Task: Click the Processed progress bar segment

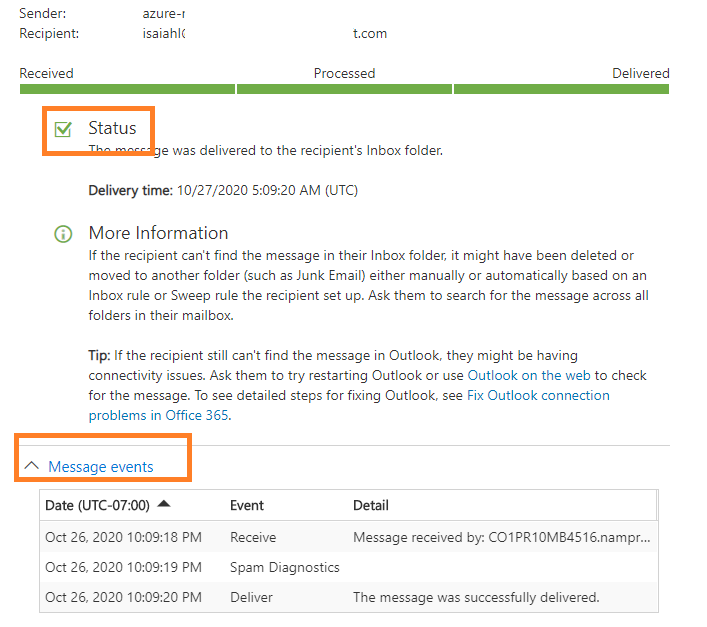Action: [x=344, y=89]
